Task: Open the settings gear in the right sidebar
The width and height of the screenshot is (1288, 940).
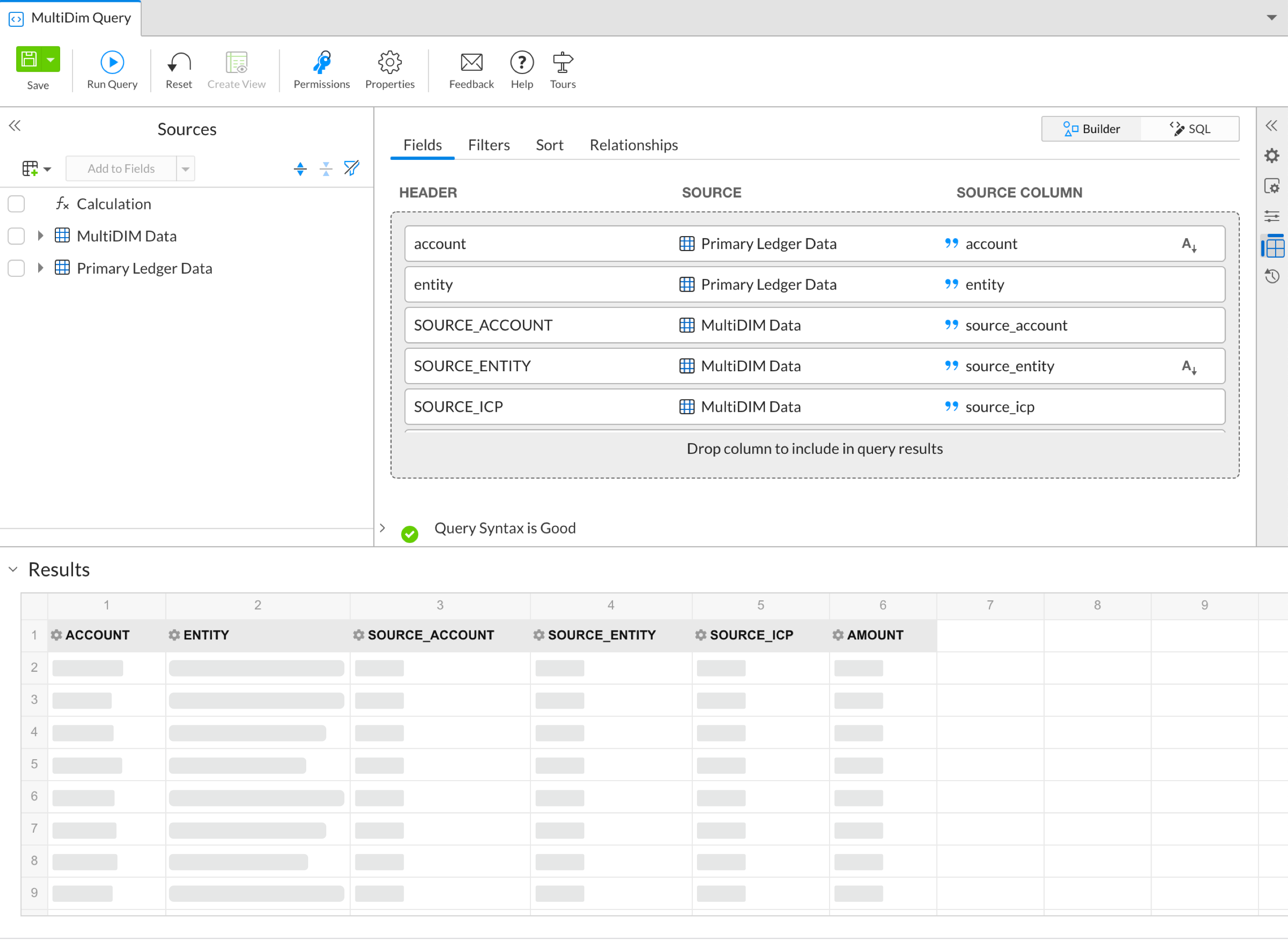Action: 1272,156
